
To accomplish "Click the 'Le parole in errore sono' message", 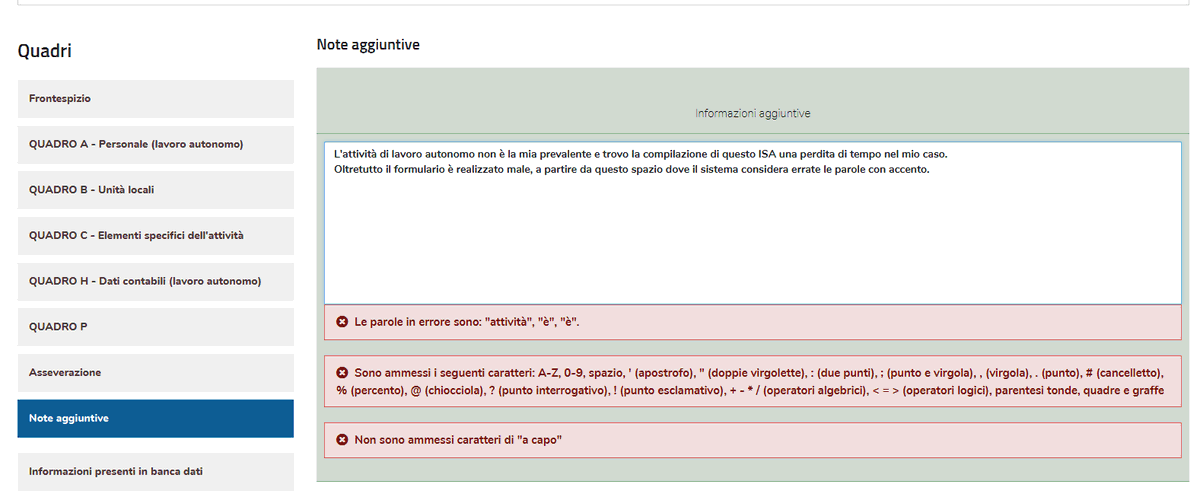I will 467,322.
